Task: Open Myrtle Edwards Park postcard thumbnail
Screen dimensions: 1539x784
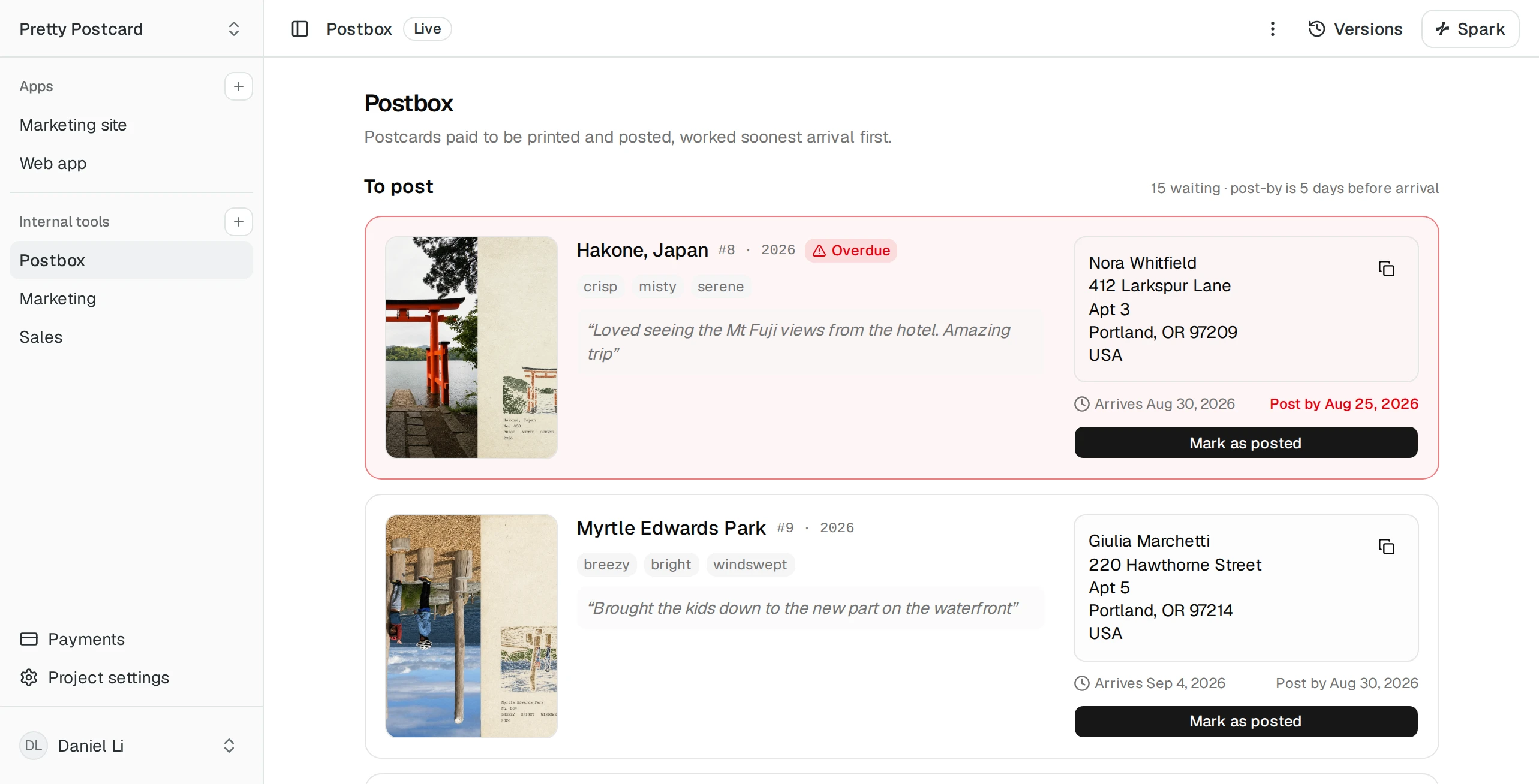Action: [x=471, y=626]
